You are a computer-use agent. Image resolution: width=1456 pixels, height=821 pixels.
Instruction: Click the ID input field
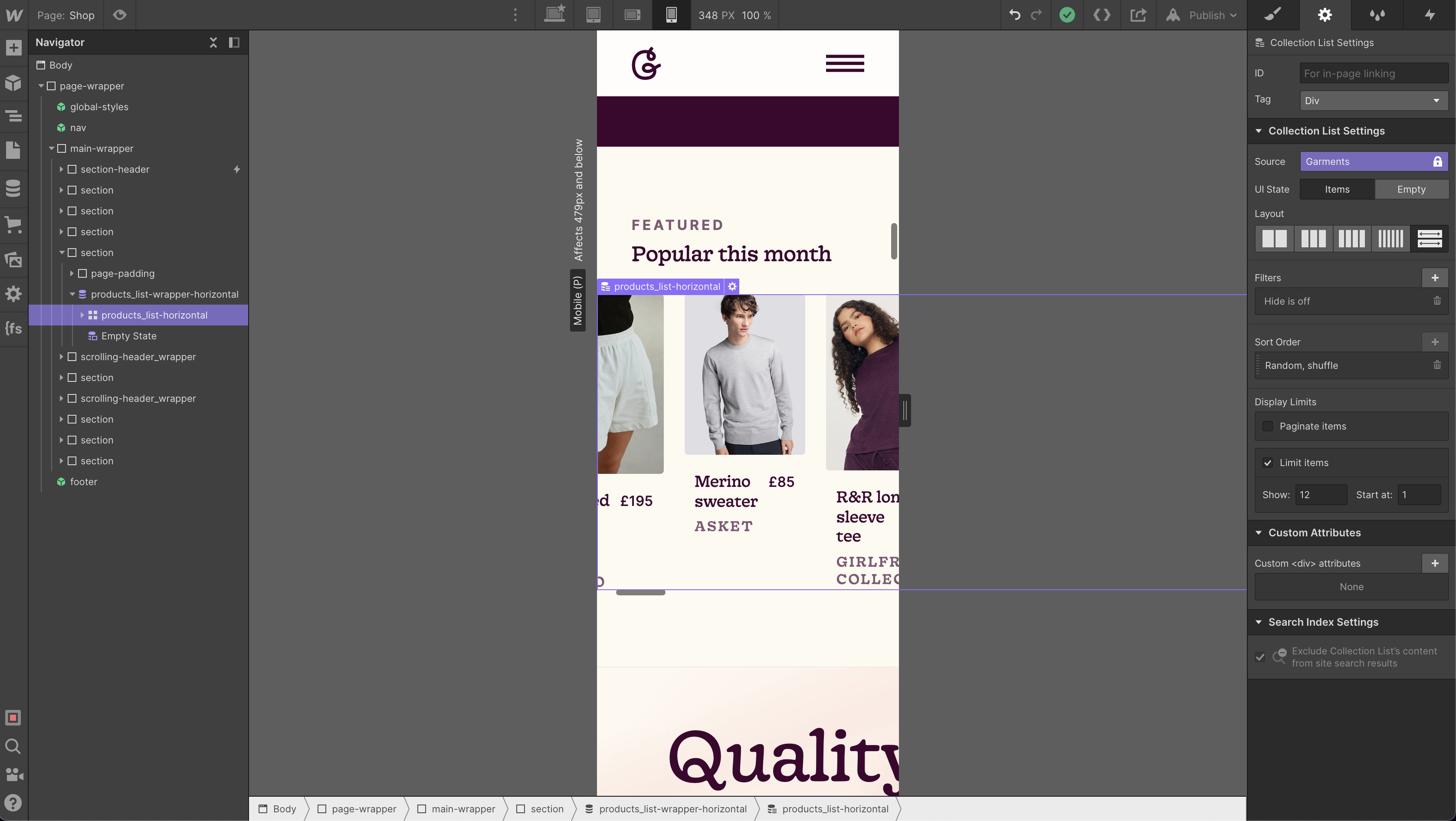click(x=1374, y=73)
